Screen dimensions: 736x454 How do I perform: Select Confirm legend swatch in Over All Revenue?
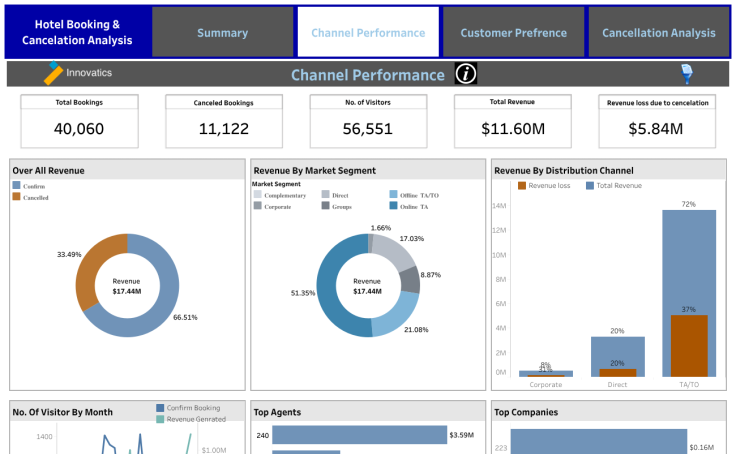(17, 186)
